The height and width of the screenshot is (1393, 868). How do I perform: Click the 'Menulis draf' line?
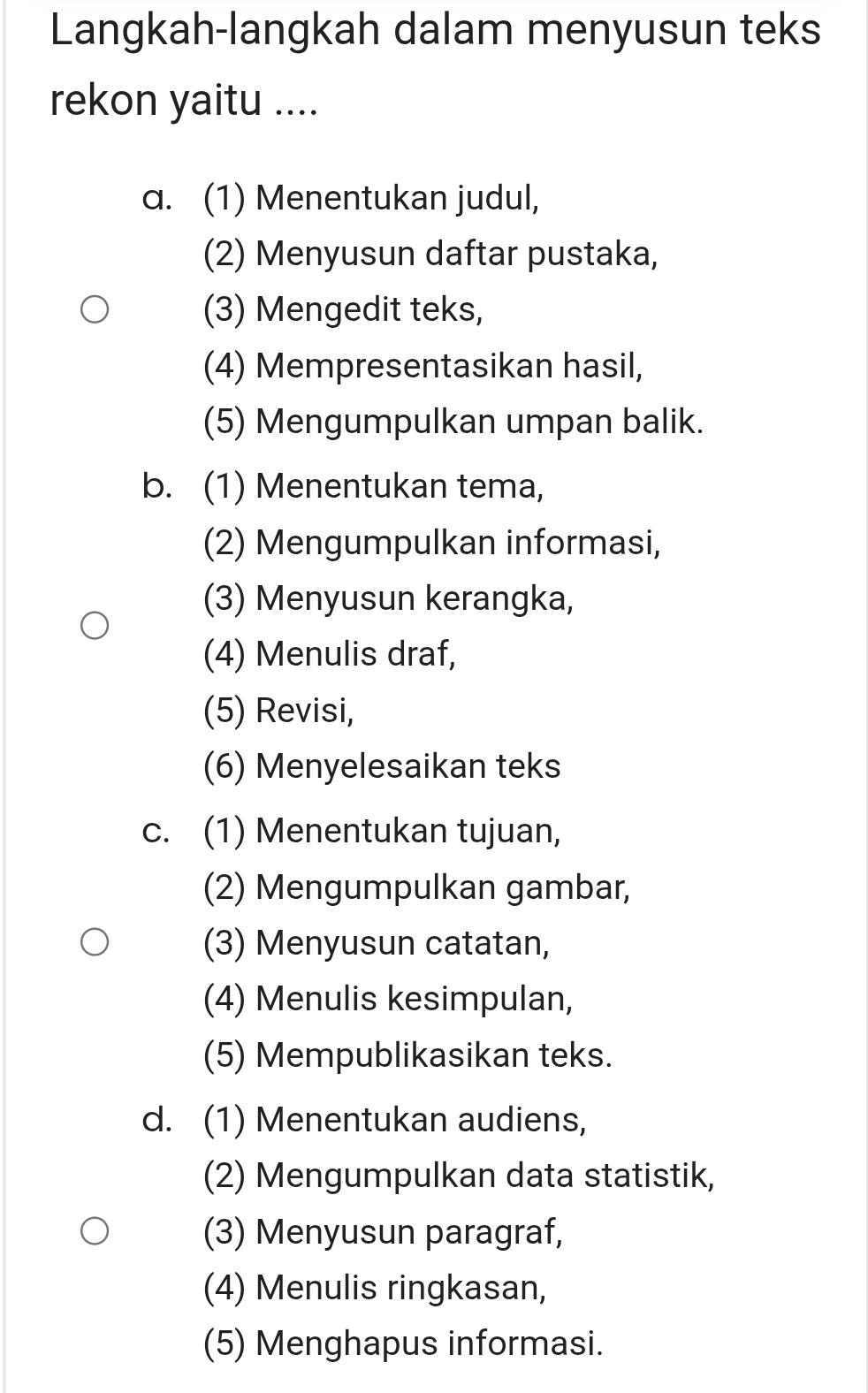tap(330, 654)
